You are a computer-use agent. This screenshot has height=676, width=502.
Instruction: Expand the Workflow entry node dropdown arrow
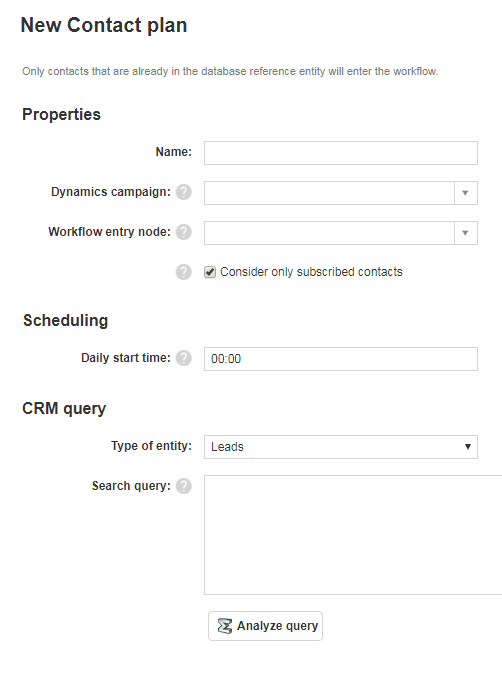(x=465, y=233)
